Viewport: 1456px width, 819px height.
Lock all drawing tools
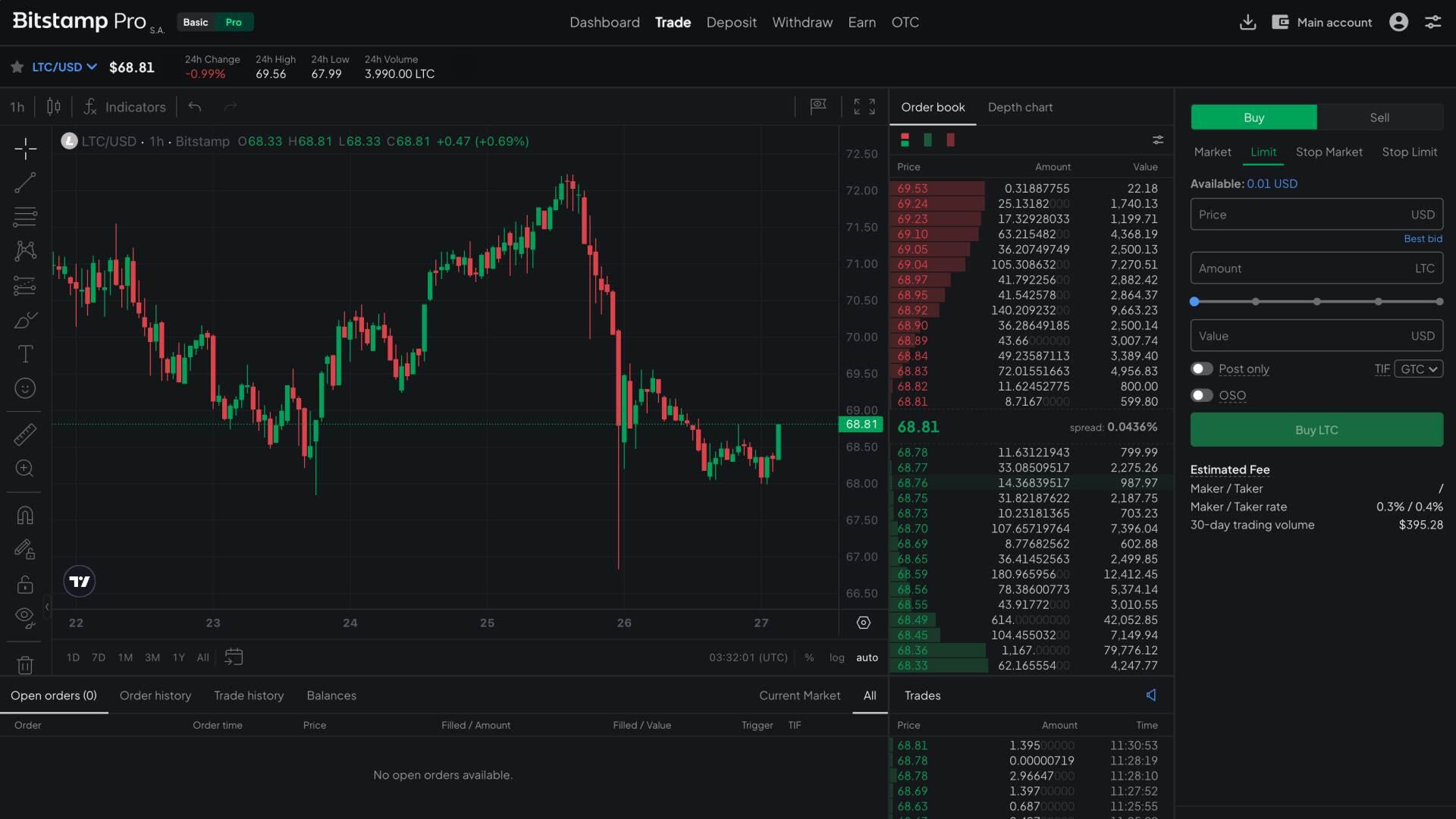click(25, 584)
